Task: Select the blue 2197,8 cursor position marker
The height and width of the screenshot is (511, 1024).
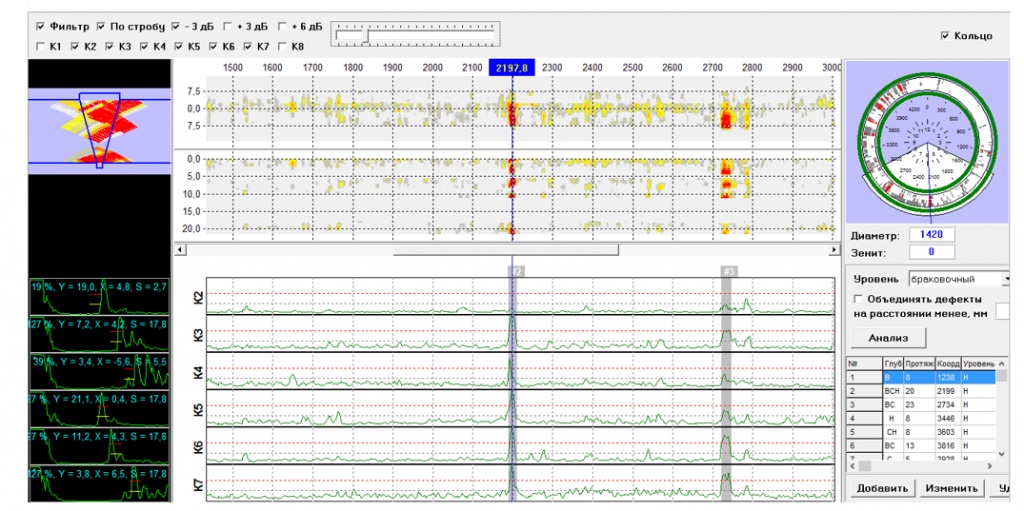Action: pyautogui.click(x=512, y=67)
